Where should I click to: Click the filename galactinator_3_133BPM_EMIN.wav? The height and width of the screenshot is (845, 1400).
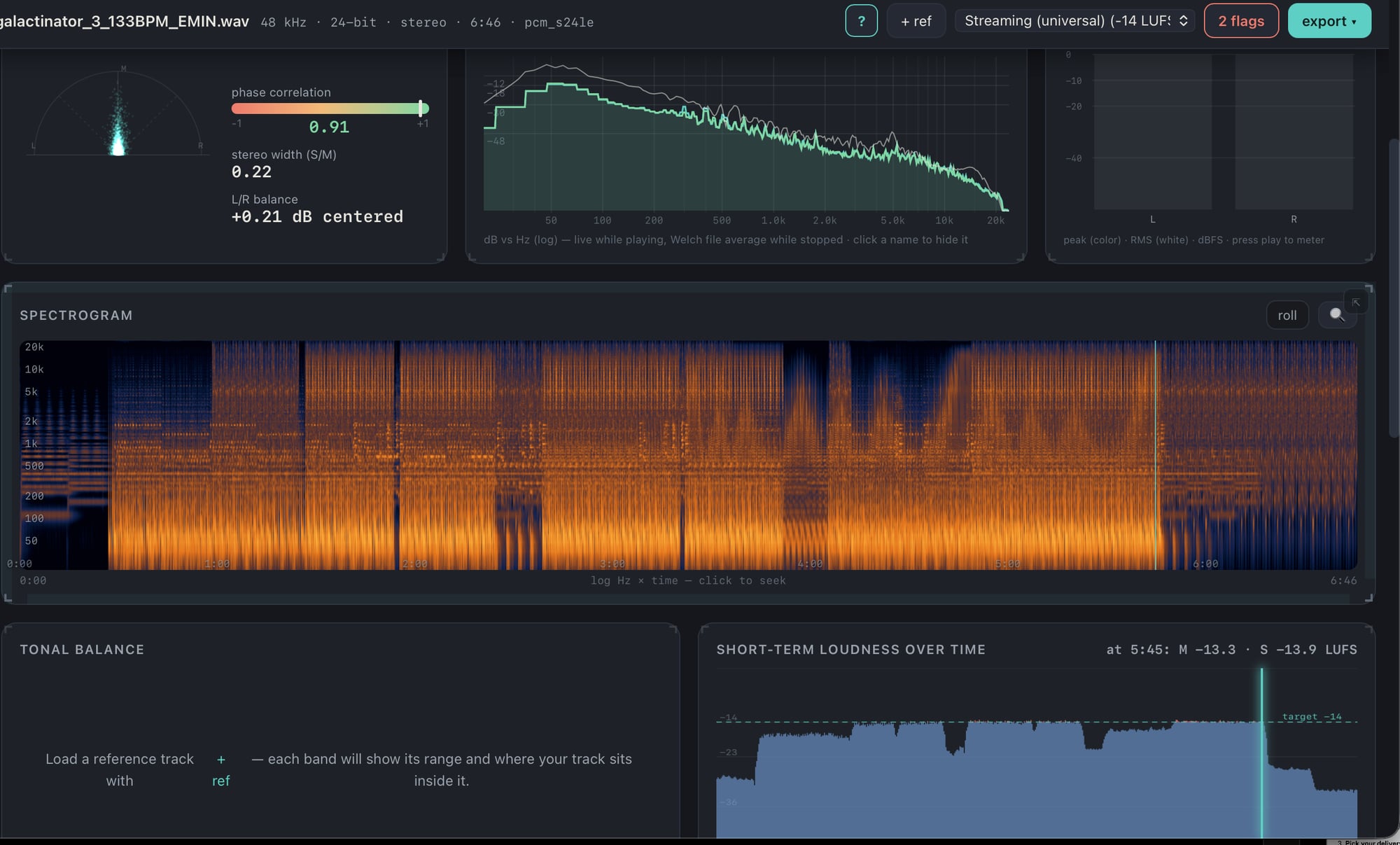pyautogui.click(x=125, y=21)
